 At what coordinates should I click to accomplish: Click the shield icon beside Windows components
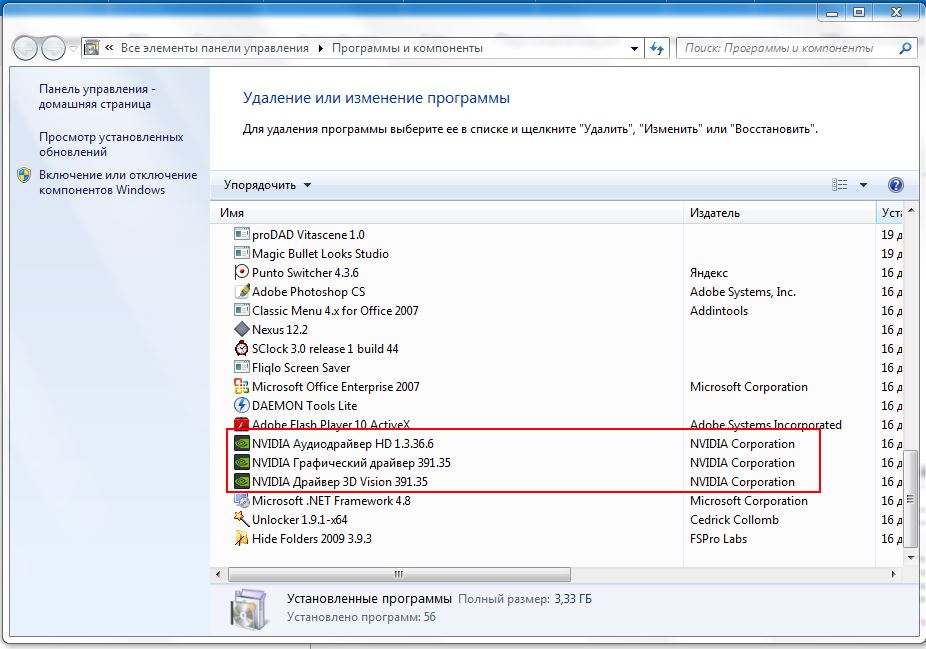[x=24, y=175]
